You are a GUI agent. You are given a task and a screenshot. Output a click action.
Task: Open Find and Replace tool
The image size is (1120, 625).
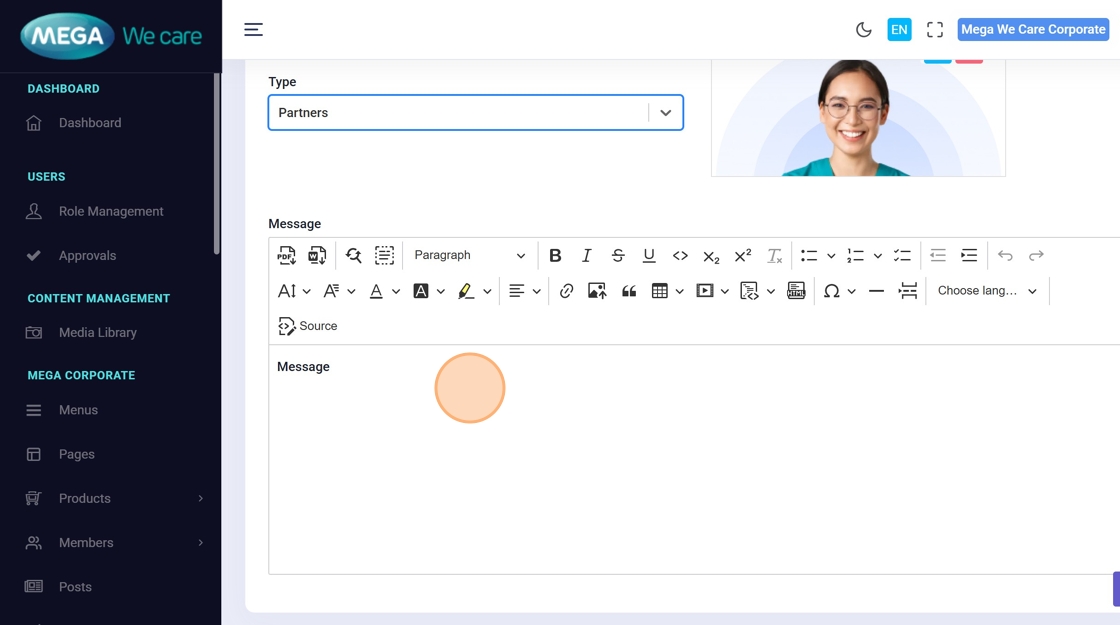click(x=354, y=256)
